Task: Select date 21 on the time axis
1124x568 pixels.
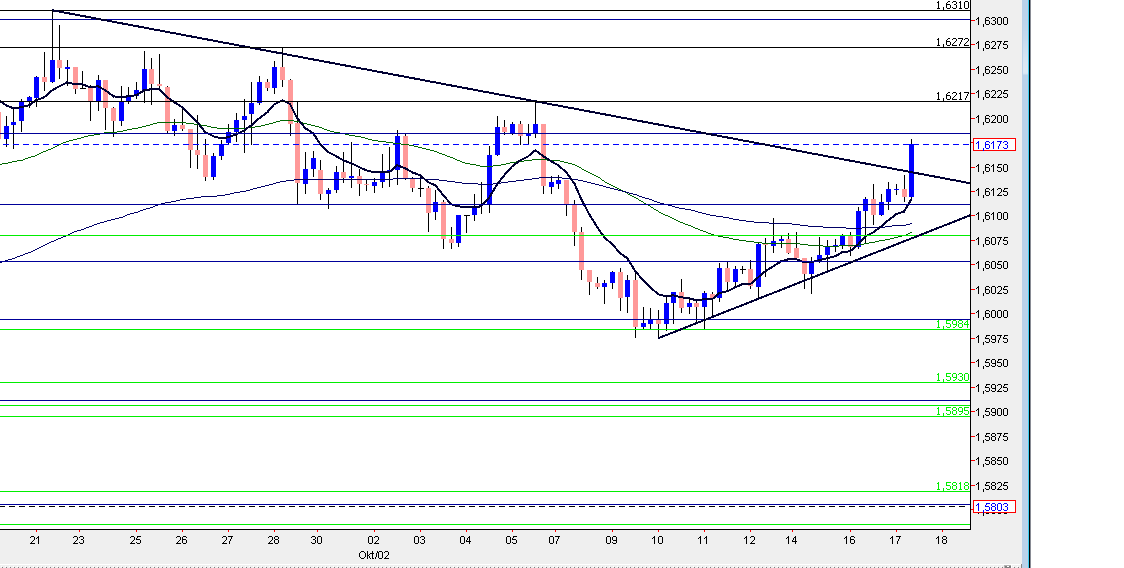Action: (x=36, y=540)
